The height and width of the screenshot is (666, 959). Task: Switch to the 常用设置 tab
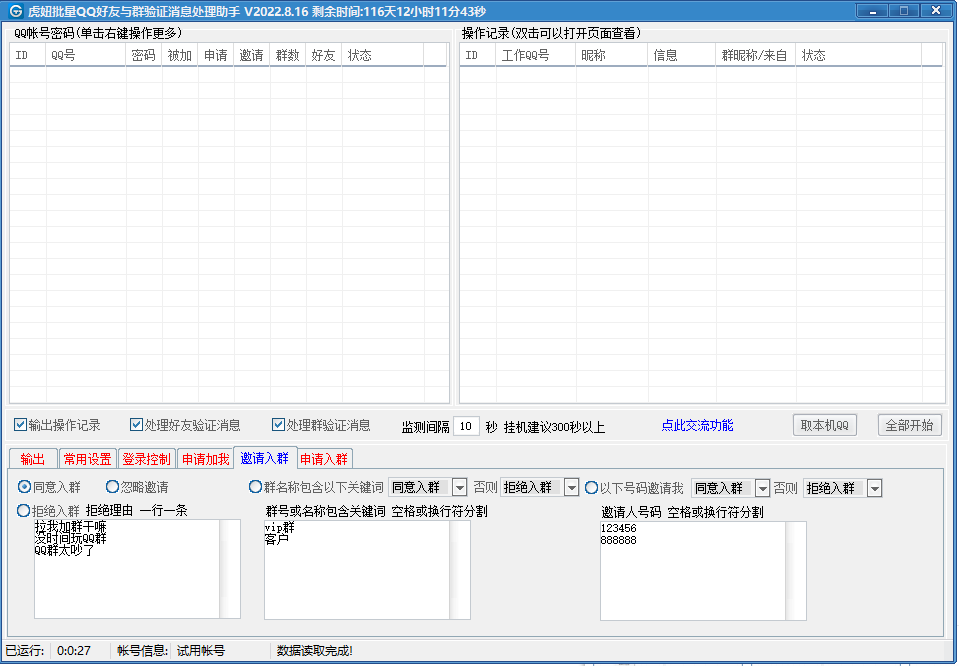pos(87,459)
